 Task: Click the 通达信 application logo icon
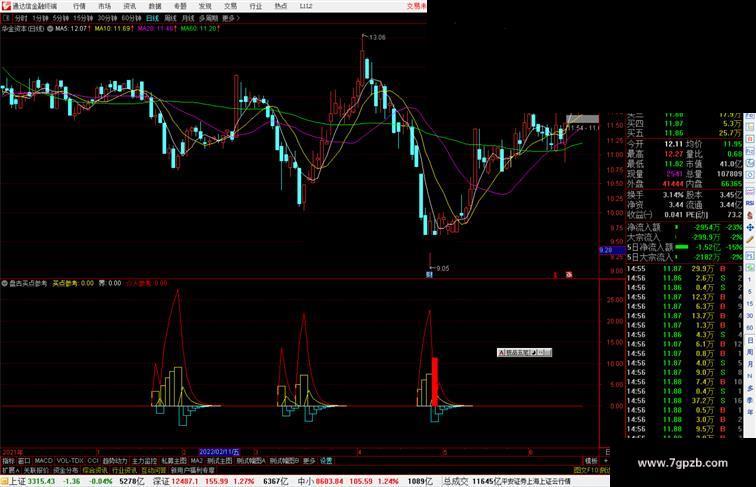(x=5, y=6)
